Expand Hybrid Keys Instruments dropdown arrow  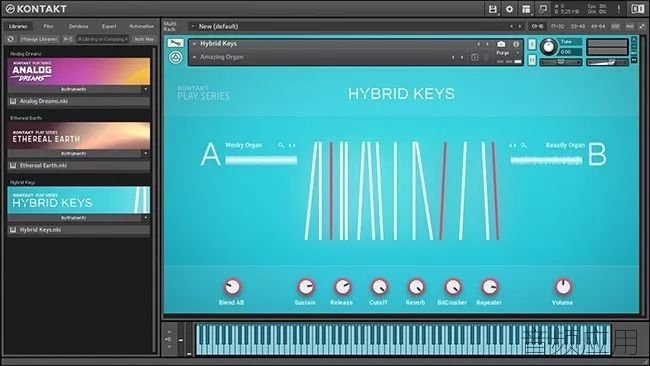coord(146,218)
